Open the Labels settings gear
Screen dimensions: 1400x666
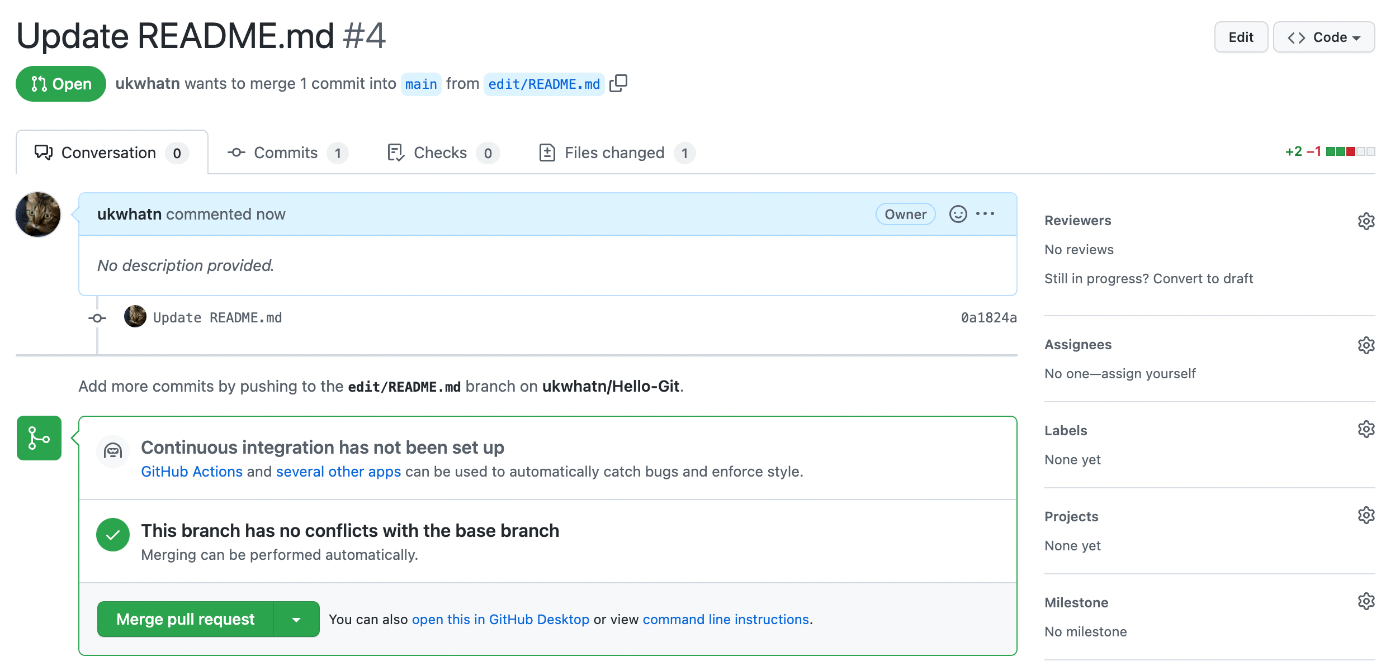point(1366,428)
